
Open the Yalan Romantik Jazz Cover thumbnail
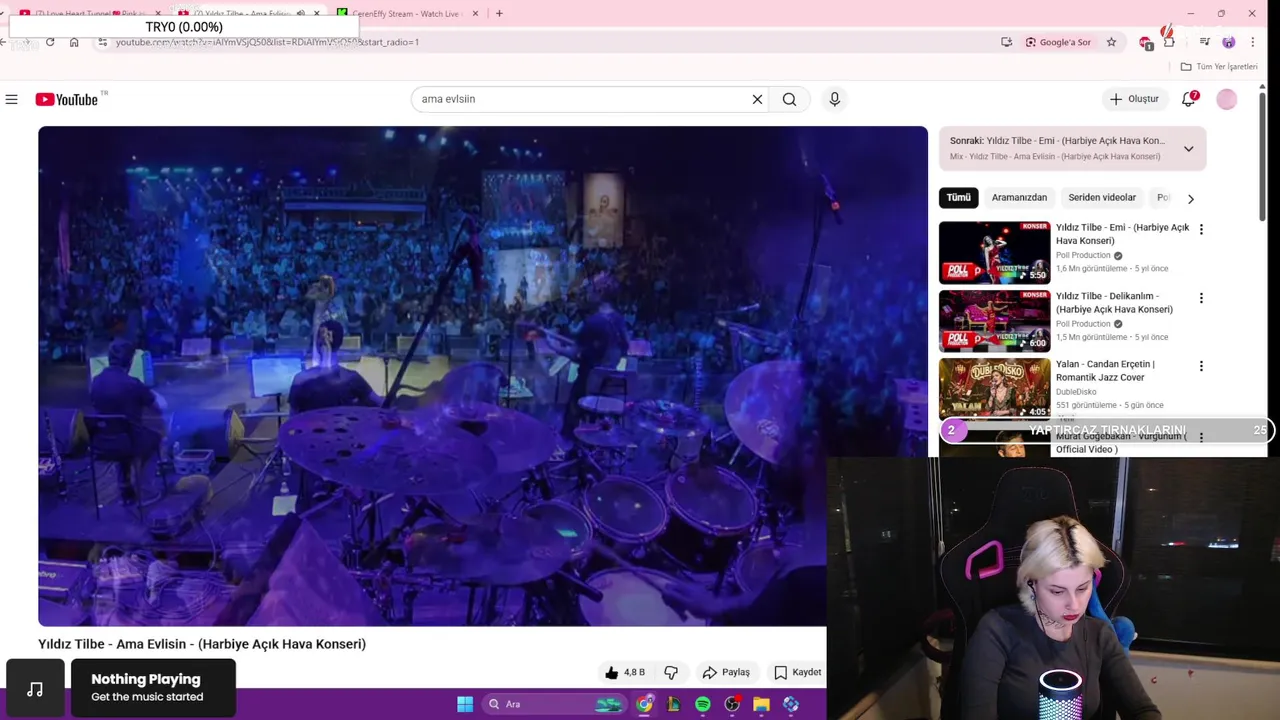tap(994, 388)
